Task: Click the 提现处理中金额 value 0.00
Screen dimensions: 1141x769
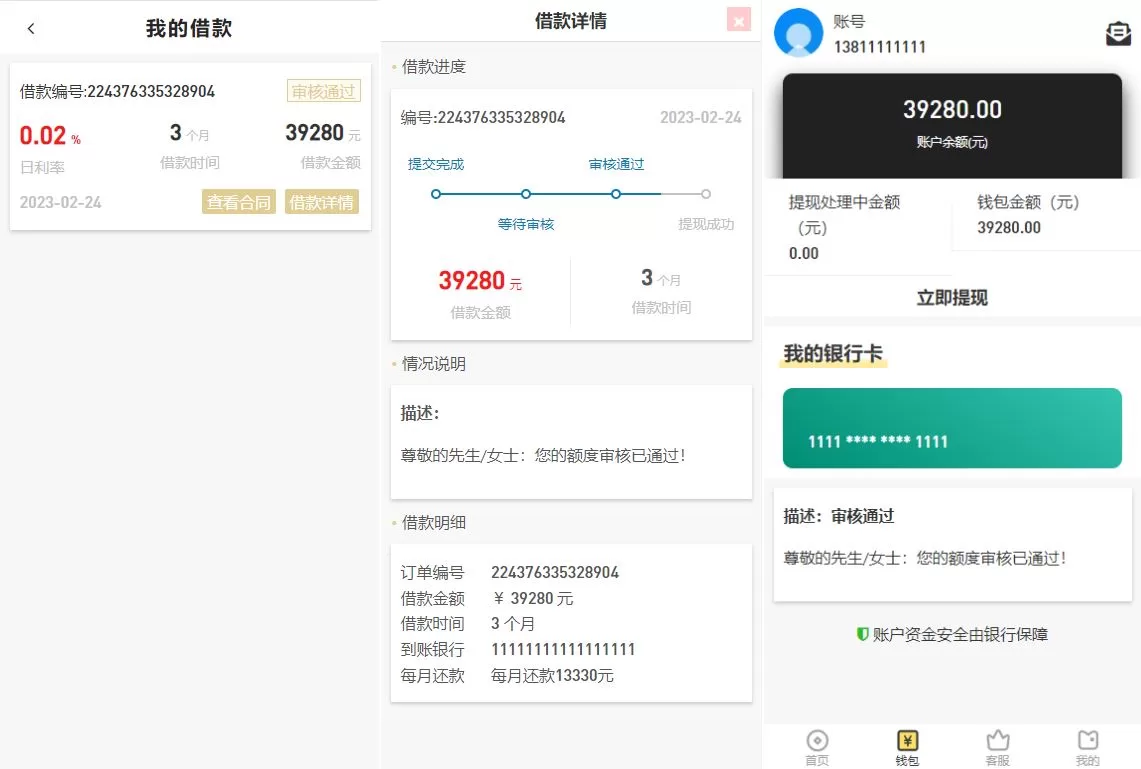Action: click(x=803, y=253)
